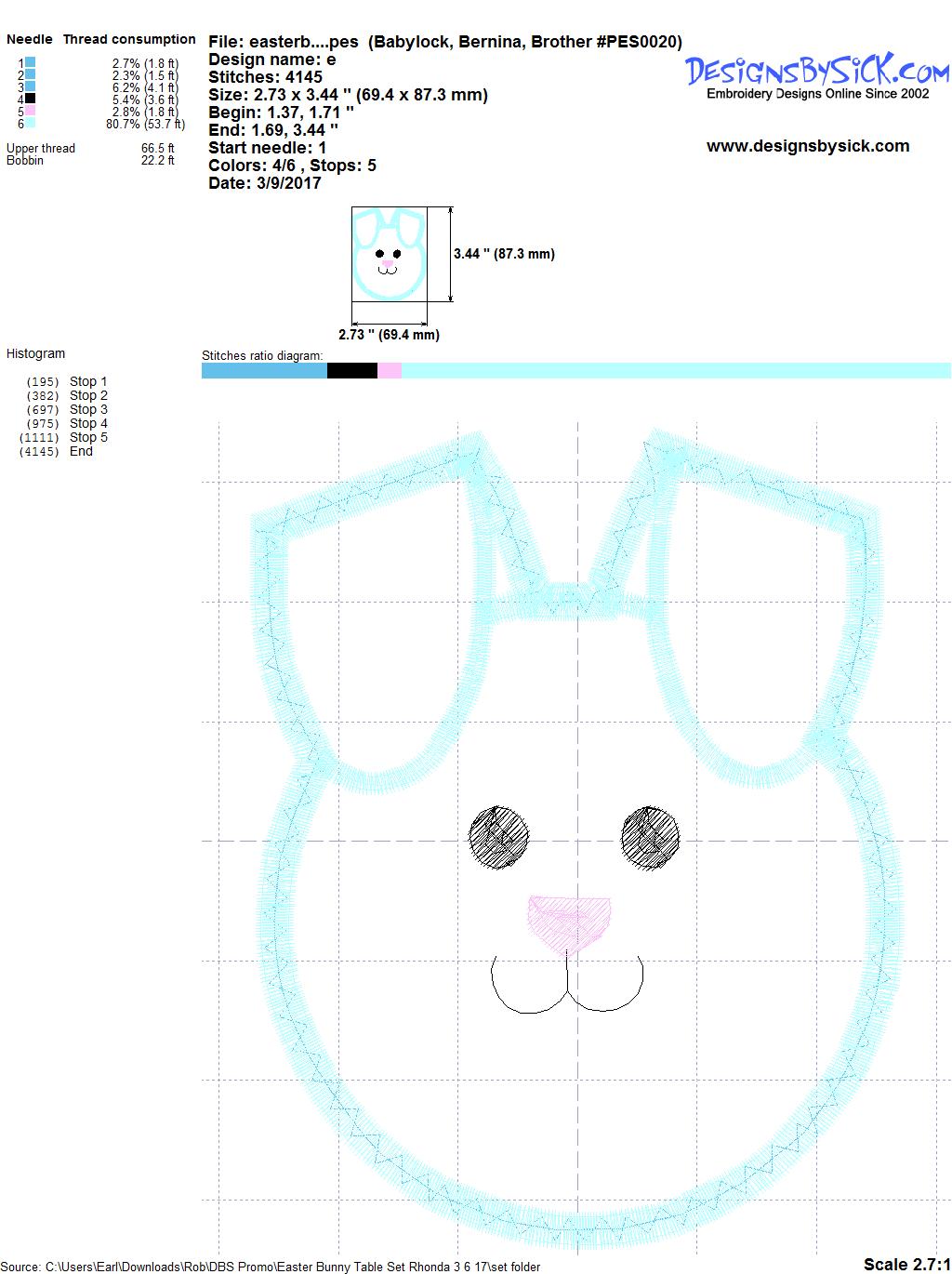This screenshot has width=952, height=1274.
Task: Select Stop 3 in Histogram list
Action: click(88, 409)
